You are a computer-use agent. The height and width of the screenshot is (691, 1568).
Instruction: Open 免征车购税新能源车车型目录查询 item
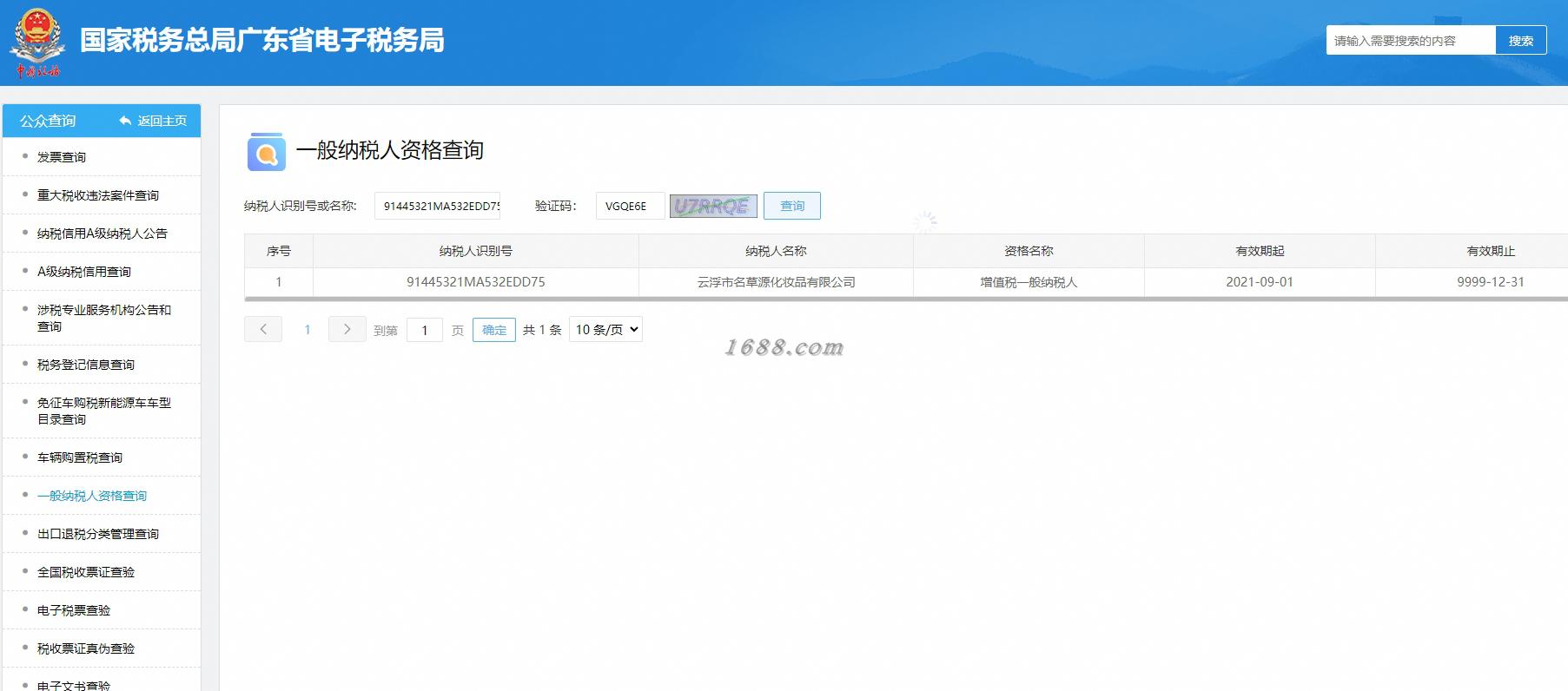[104, 411]
